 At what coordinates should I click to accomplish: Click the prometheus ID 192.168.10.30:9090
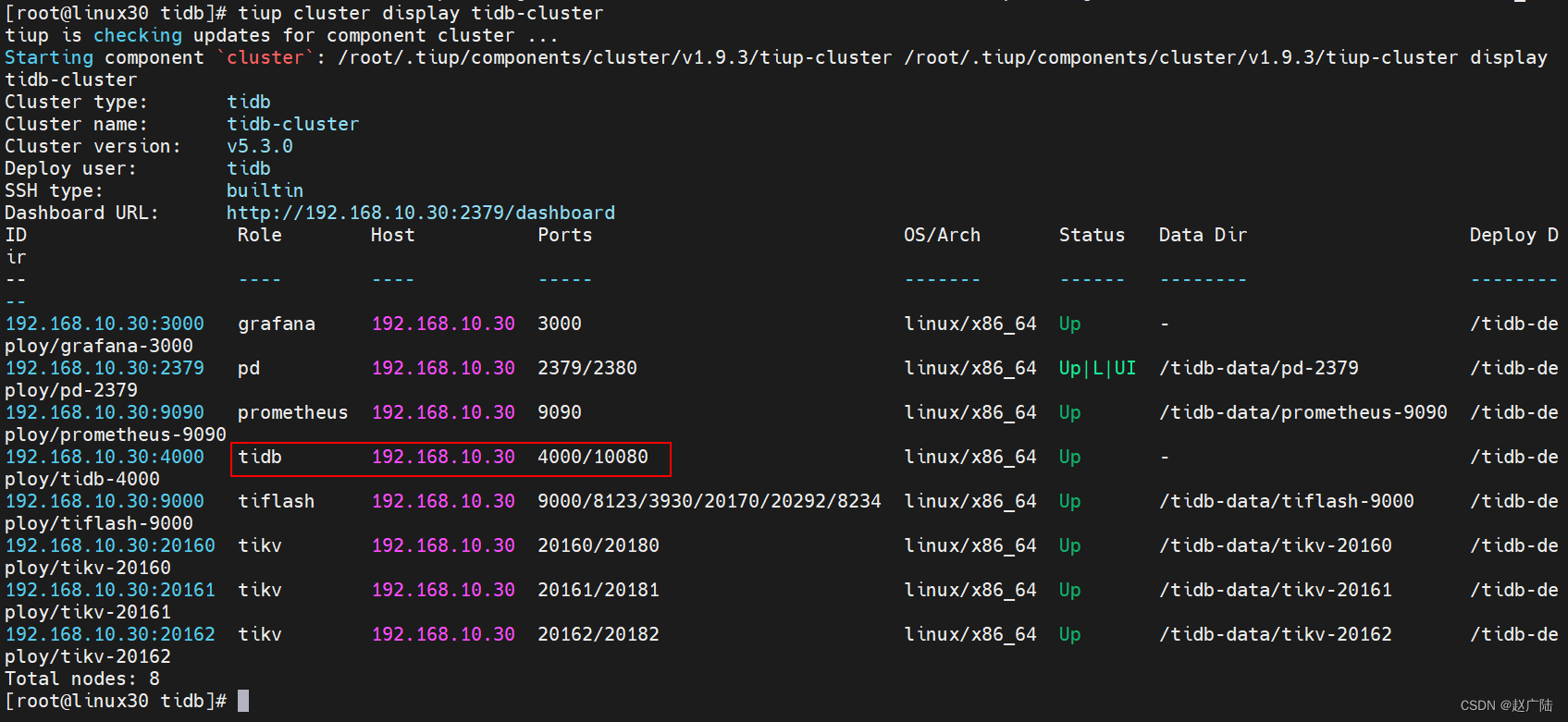click(105, 412)
